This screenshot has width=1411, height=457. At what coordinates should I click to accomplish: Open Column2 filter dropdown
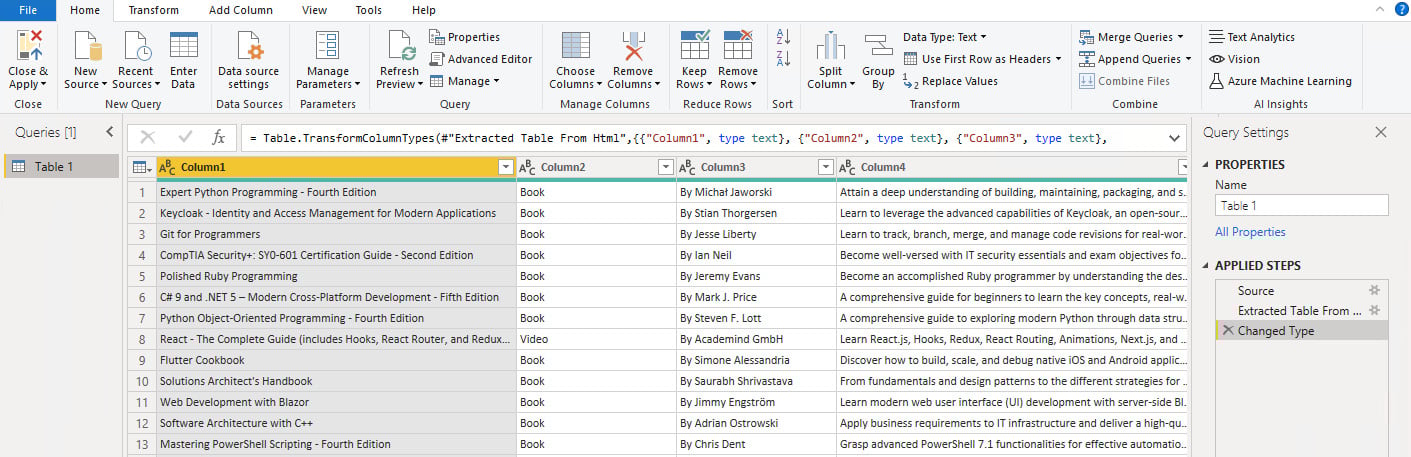[665, 167]
